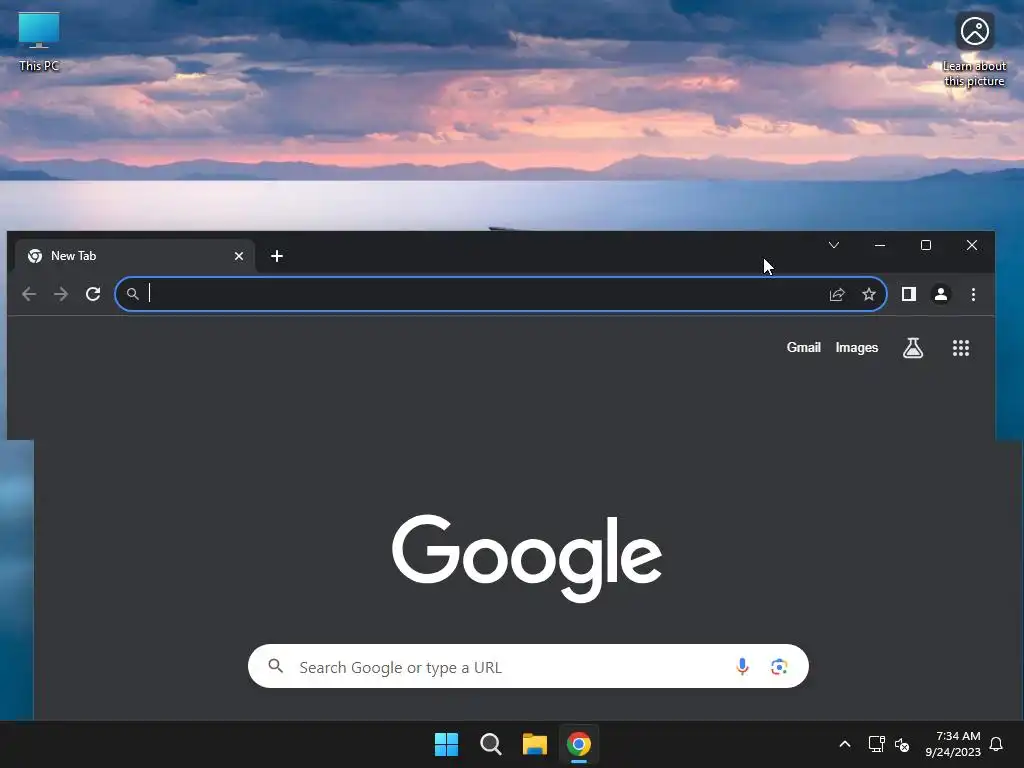Click the Search Google or type a URL box
This screenshot has width=1024, height=768.
tap(528, 666)
